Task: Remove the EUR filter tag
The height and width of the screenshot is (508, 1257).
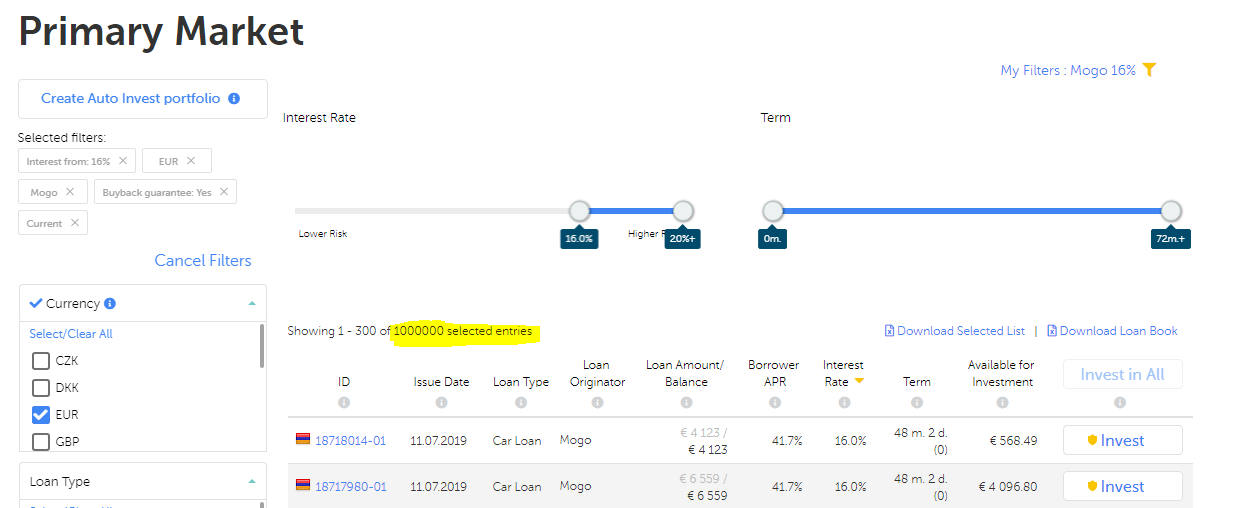Action: click(x=191, y=161)
